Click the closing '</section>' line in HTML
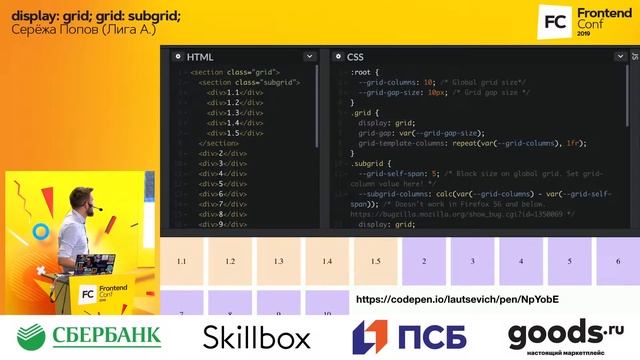The width and height of the screenshot is (640, 360). point(219,143)
